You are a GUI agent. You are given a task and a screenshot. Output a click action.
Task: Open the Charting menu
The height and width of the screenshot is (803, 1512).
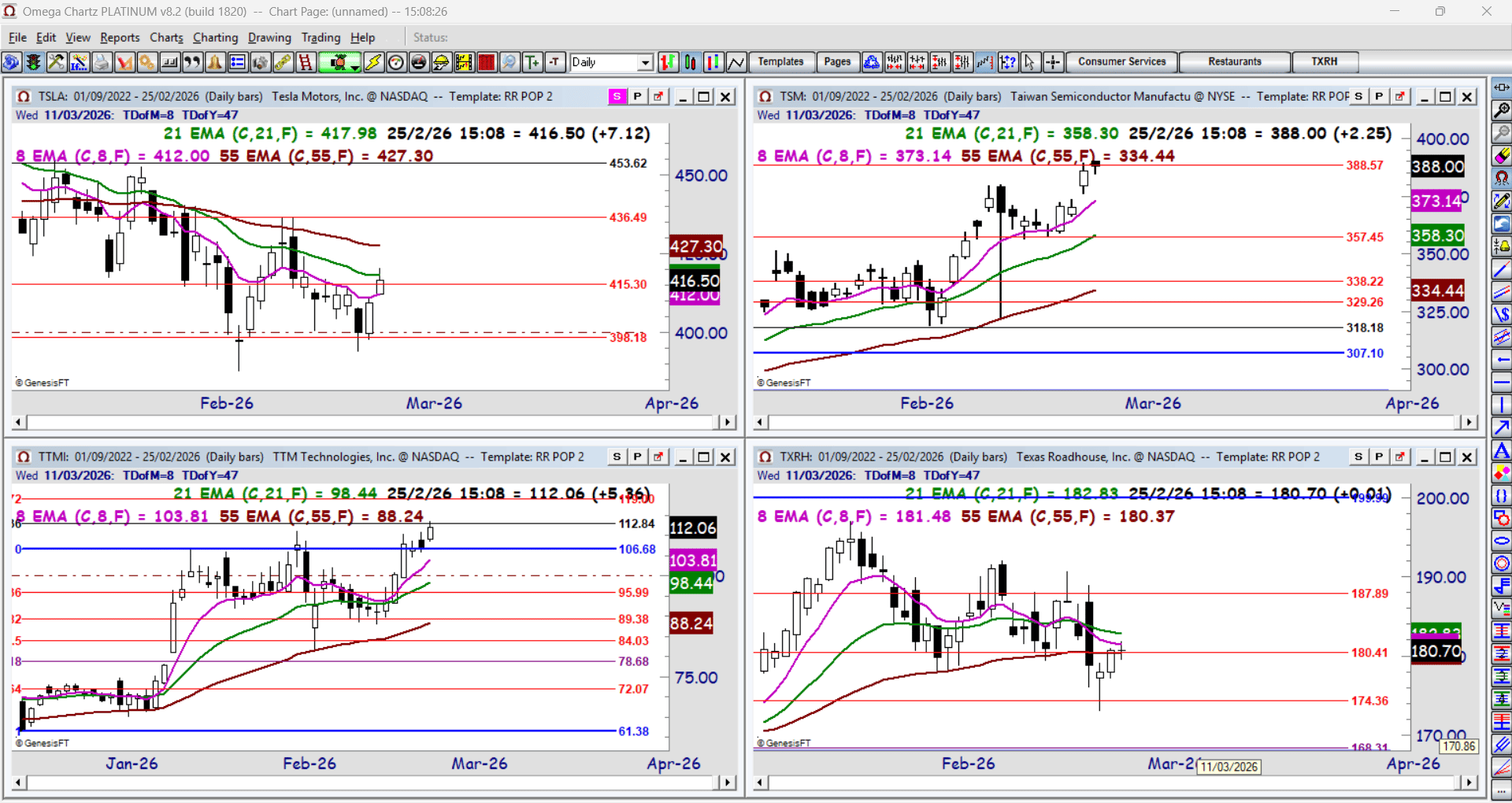(x=215, y=37)
